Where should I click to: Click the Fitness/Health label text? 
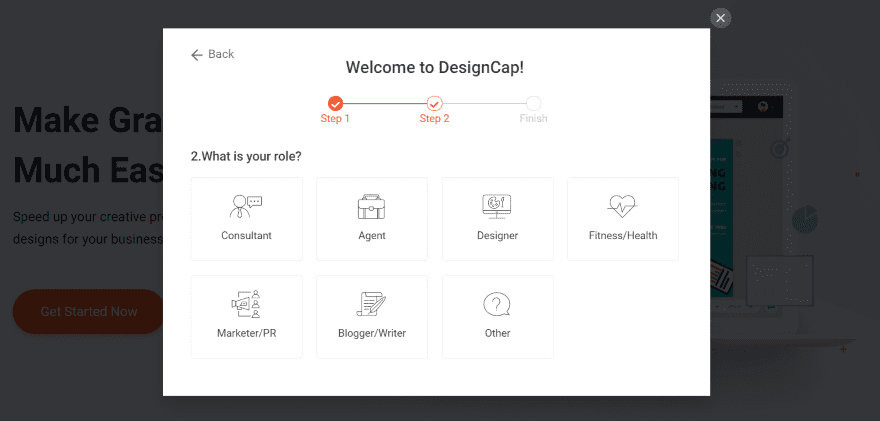623,236
